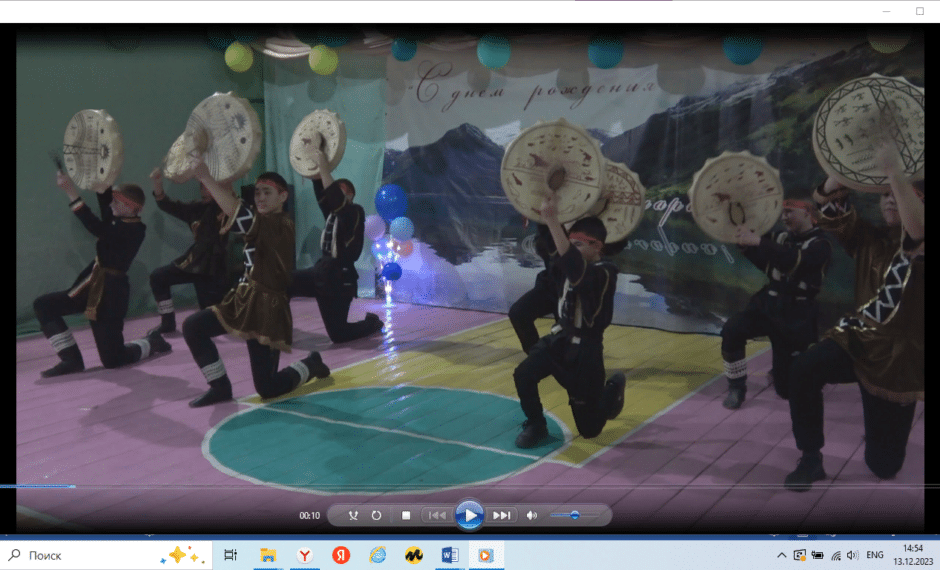Expand hidden system tray icons
The width and height of the screenshot is (940, 570).
pos(781,555)
